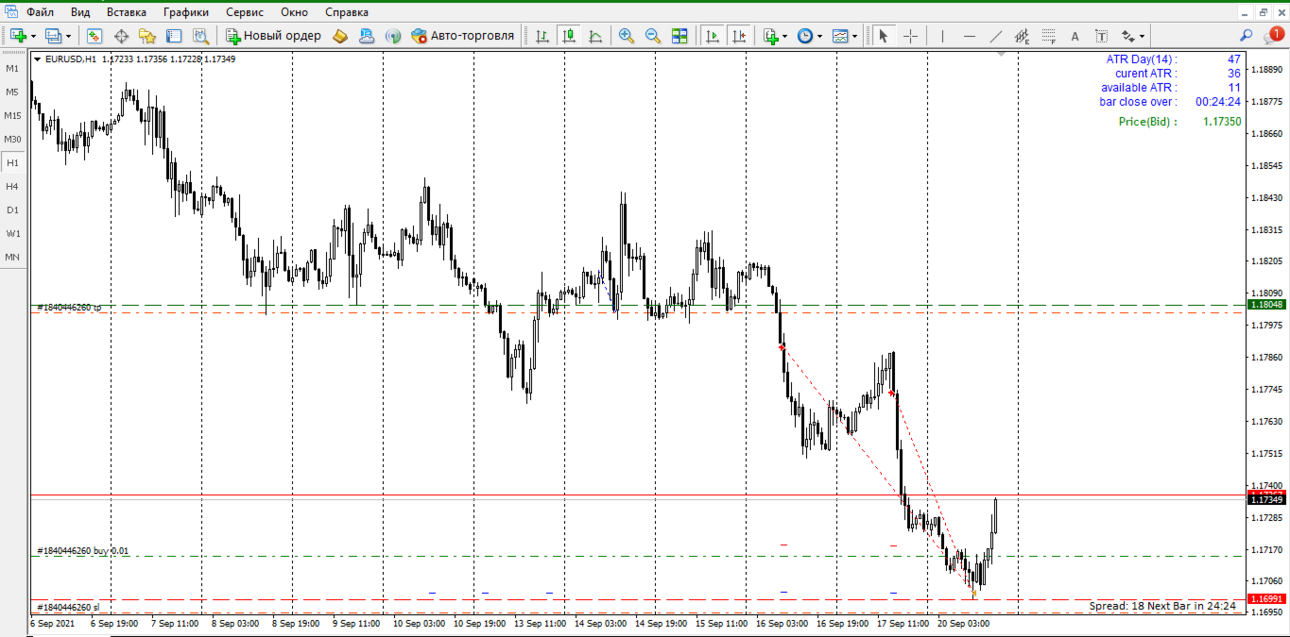Toggle the Авто-торговля button
1290x637 pixels.
coord(462,36)
